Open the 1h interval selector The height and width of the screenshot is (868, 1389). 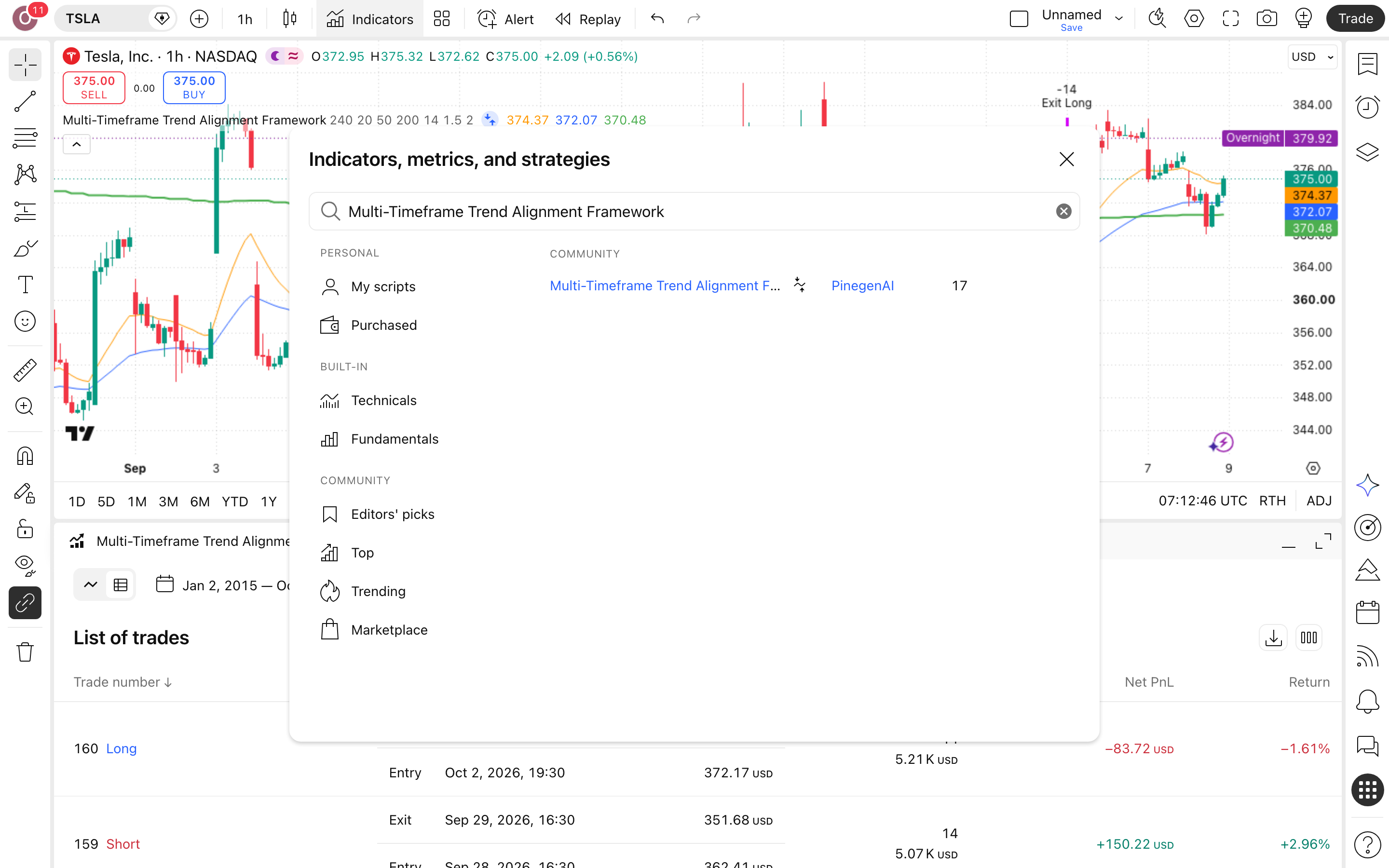pyautogui.click(x=245, y=19)
